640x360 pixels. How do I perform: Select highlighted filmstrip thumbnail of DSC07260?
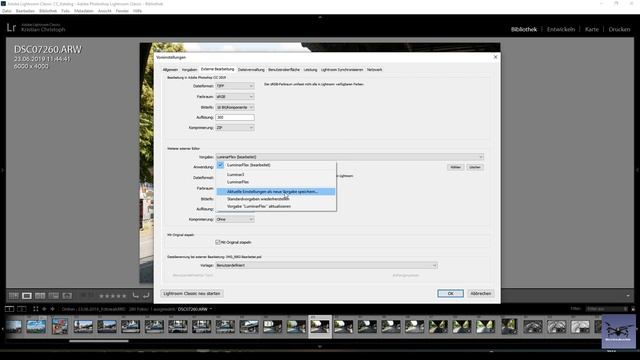(x=320, y=327)
